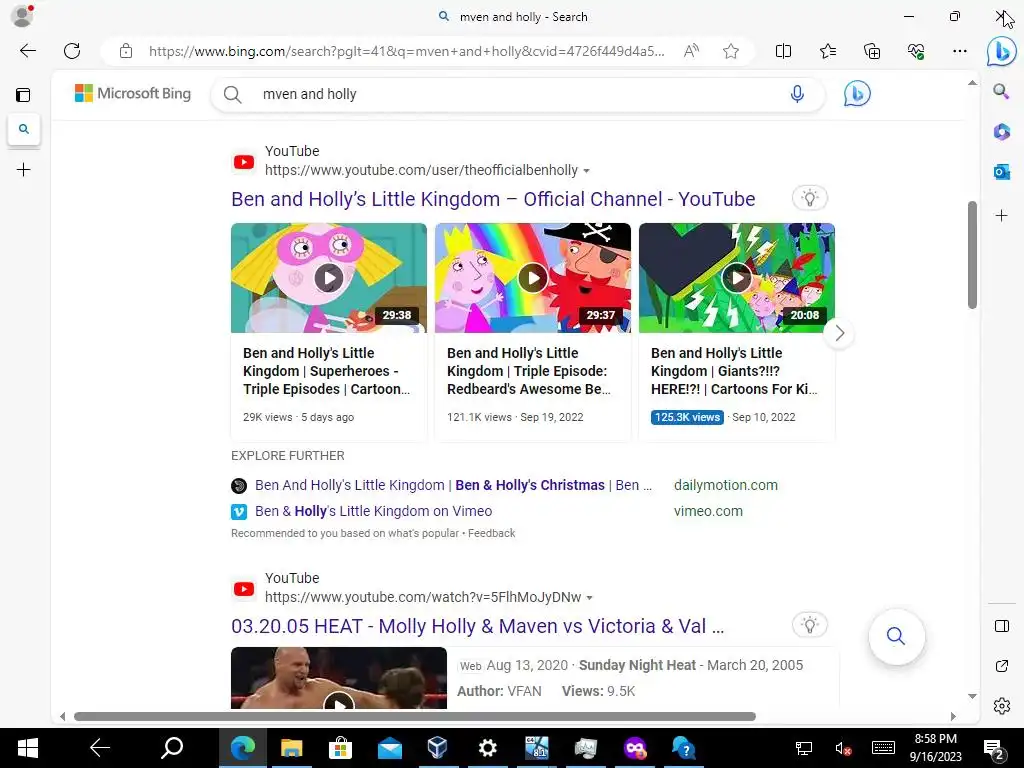Image resolution: width=1024 pixels, height=768 pixels.
Task: Expand theofficialbenholly URL dropdown arrow
Action: tap(586, 171)
